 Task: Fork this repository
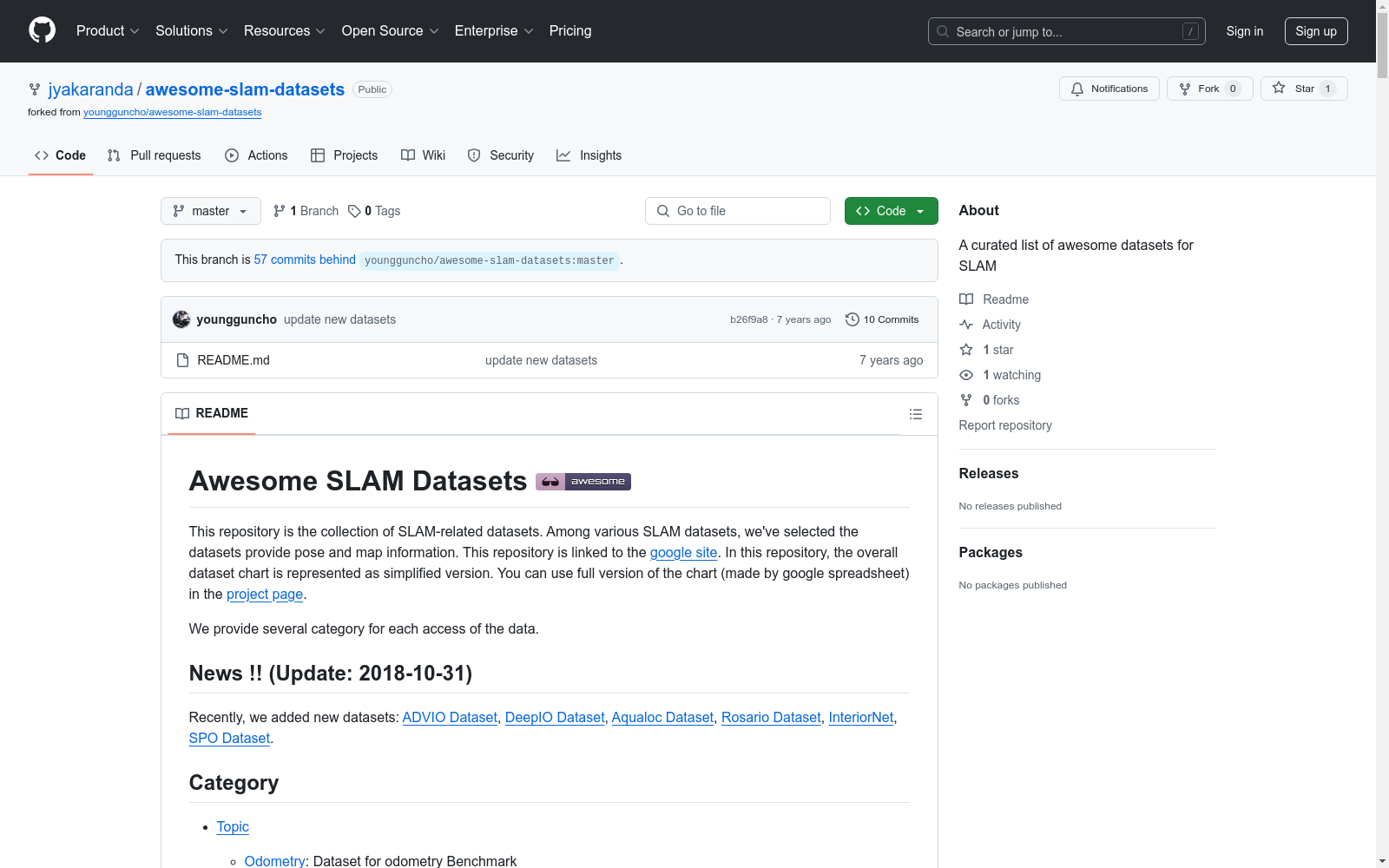pos(1210,89)
